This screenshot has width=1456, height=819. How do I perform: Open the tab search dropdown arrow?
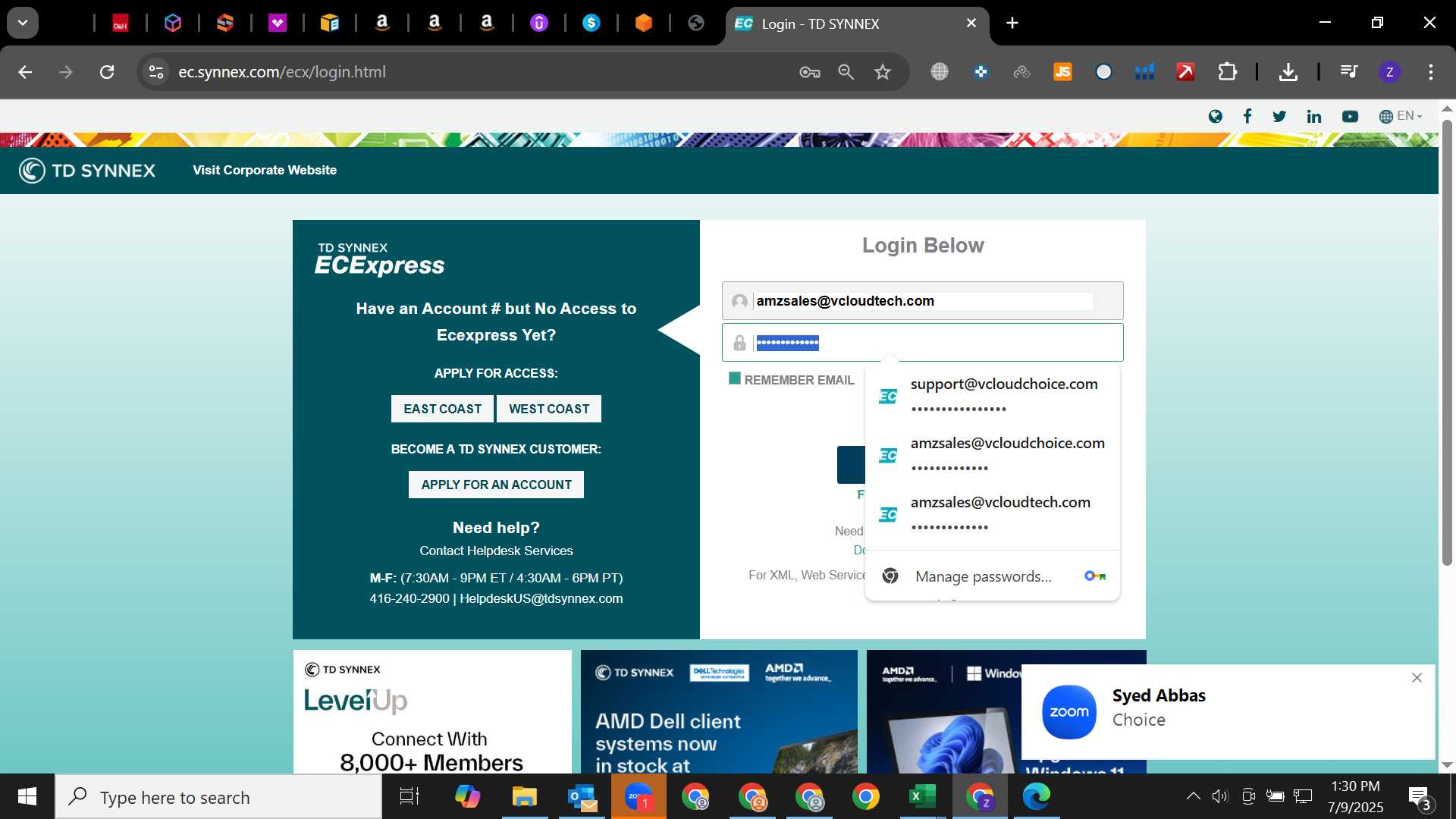click(x=23, y=23)
